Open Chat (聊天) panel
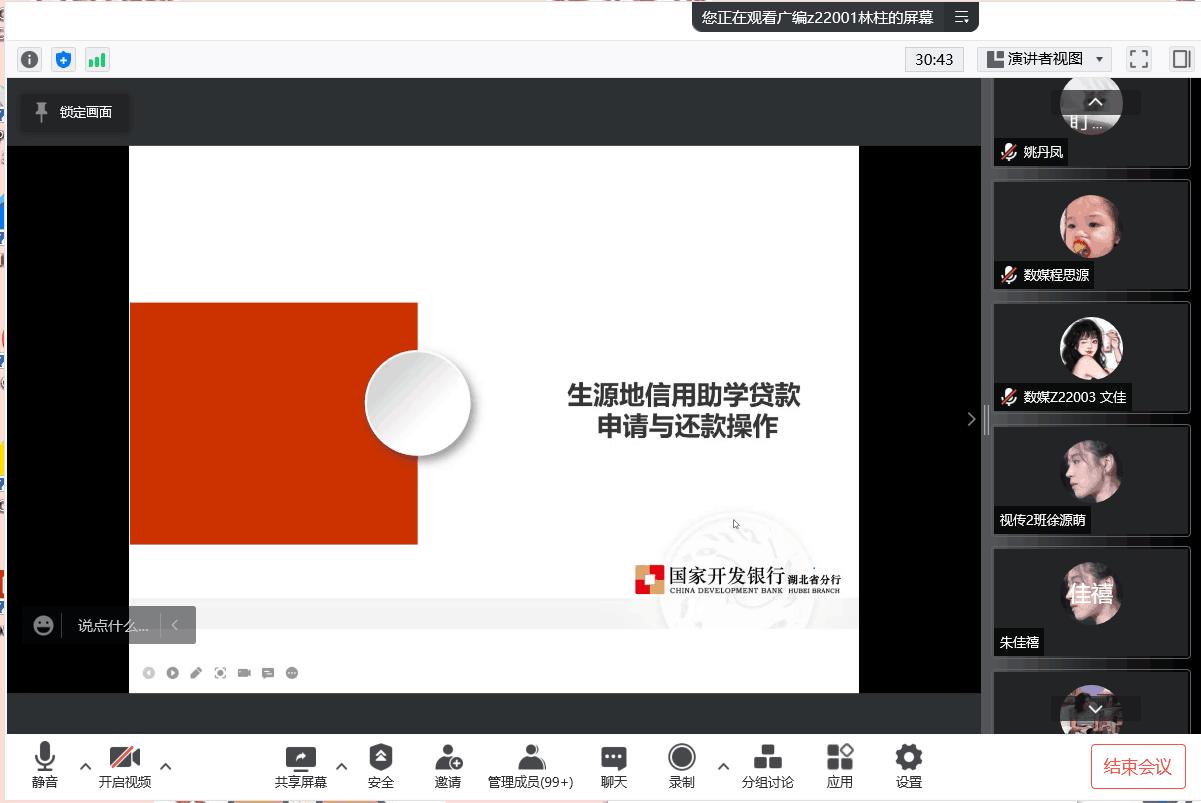Viewport: 1201px width, 803px height. click(x=614, y=766)
